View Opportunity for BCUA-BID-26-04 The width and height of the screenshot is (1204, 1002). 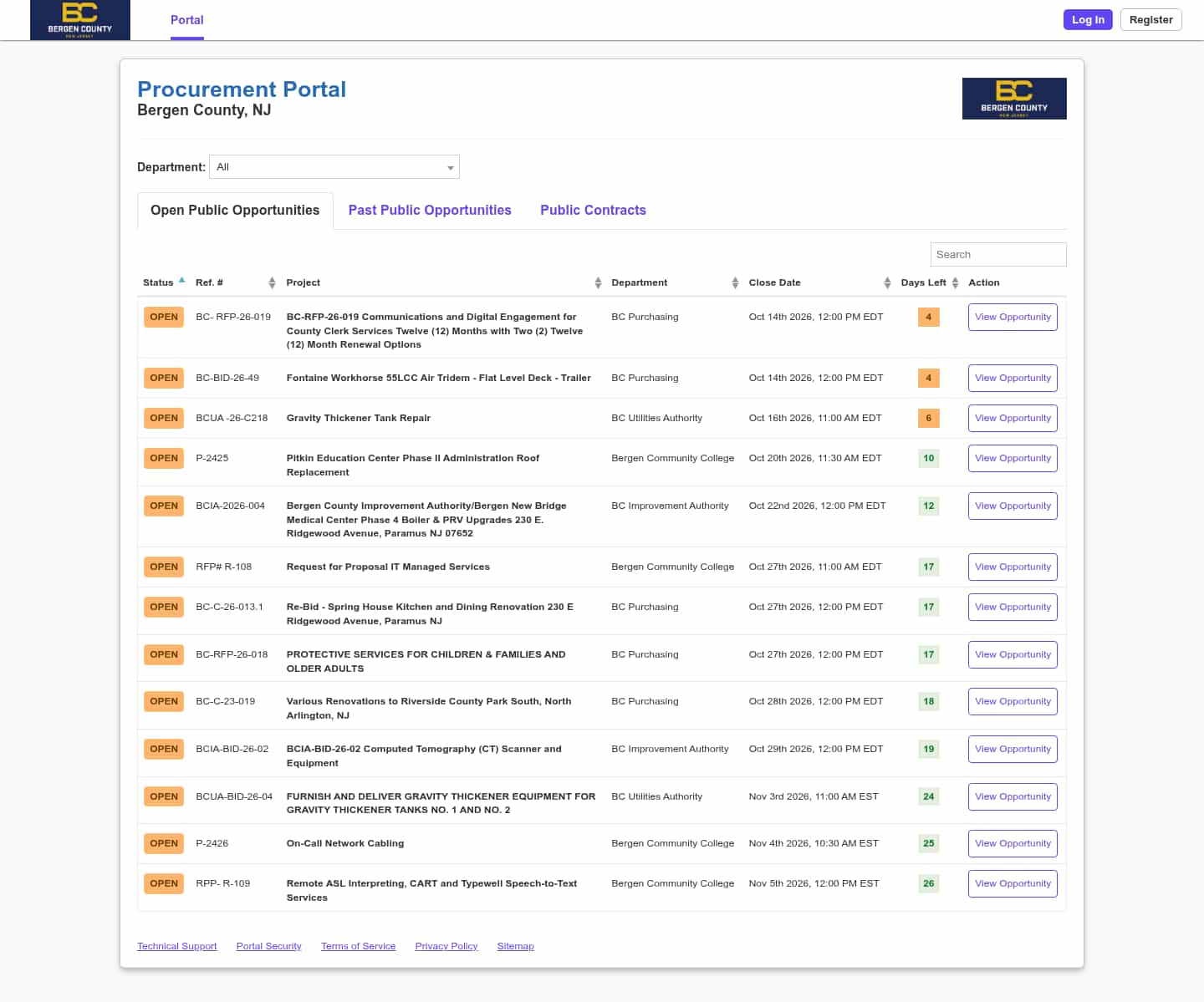click(x=1013, y=797)
